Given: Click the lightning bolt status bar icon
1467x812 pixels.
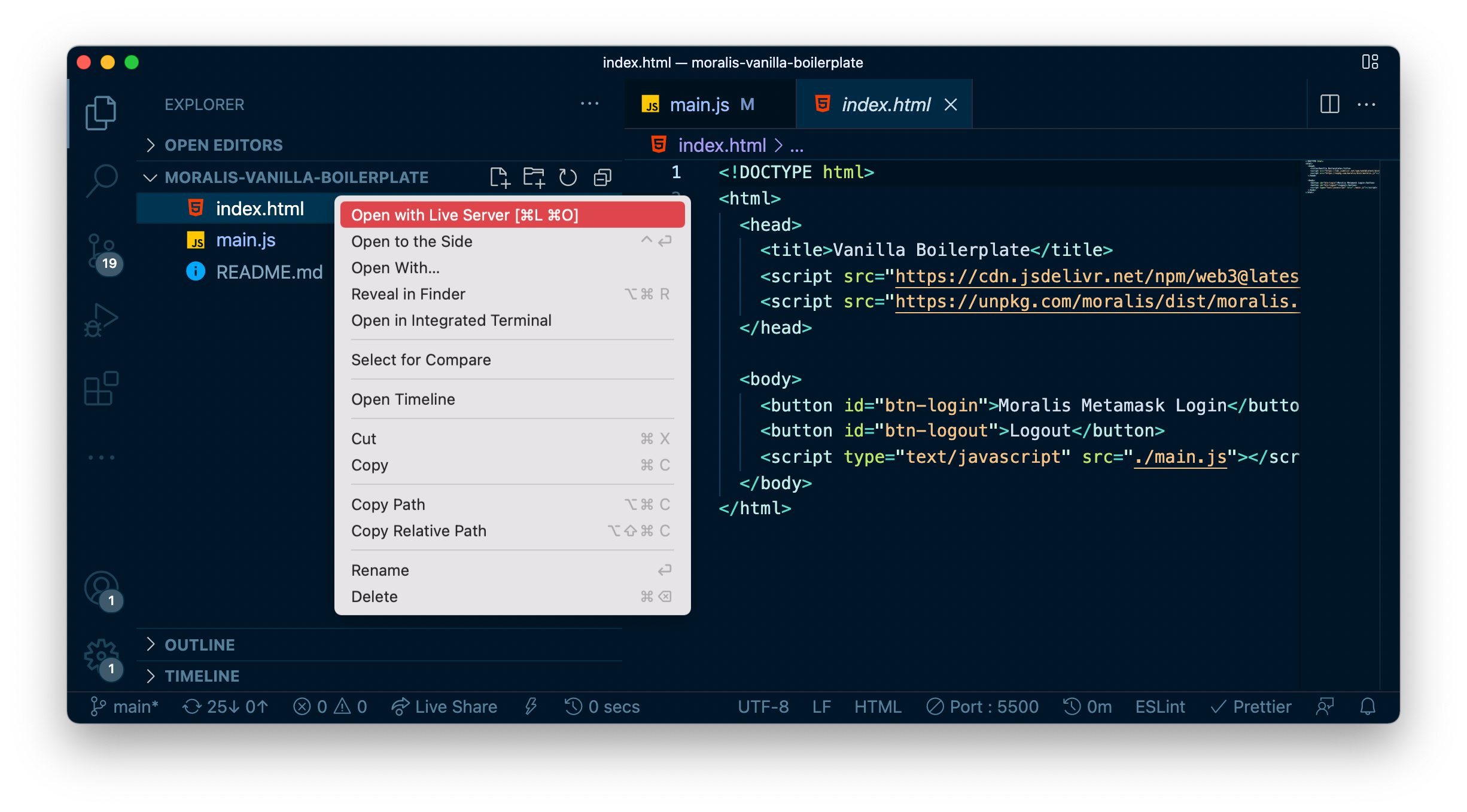Looking at the screenshot, I should coord(531,707).
